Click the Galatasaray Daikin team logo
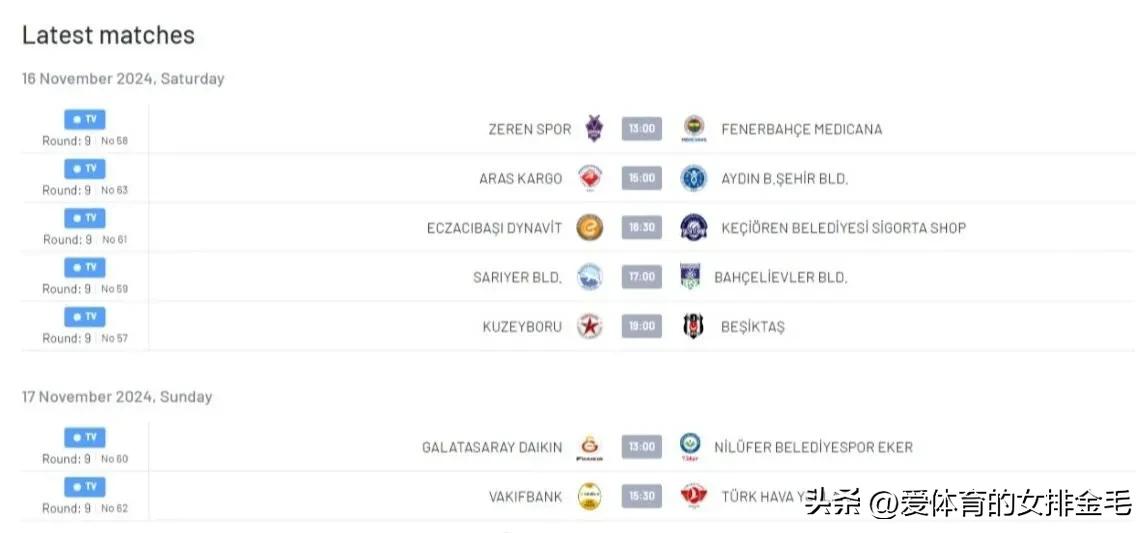This screenshot has width=1148, height=533. coord(589,447)
